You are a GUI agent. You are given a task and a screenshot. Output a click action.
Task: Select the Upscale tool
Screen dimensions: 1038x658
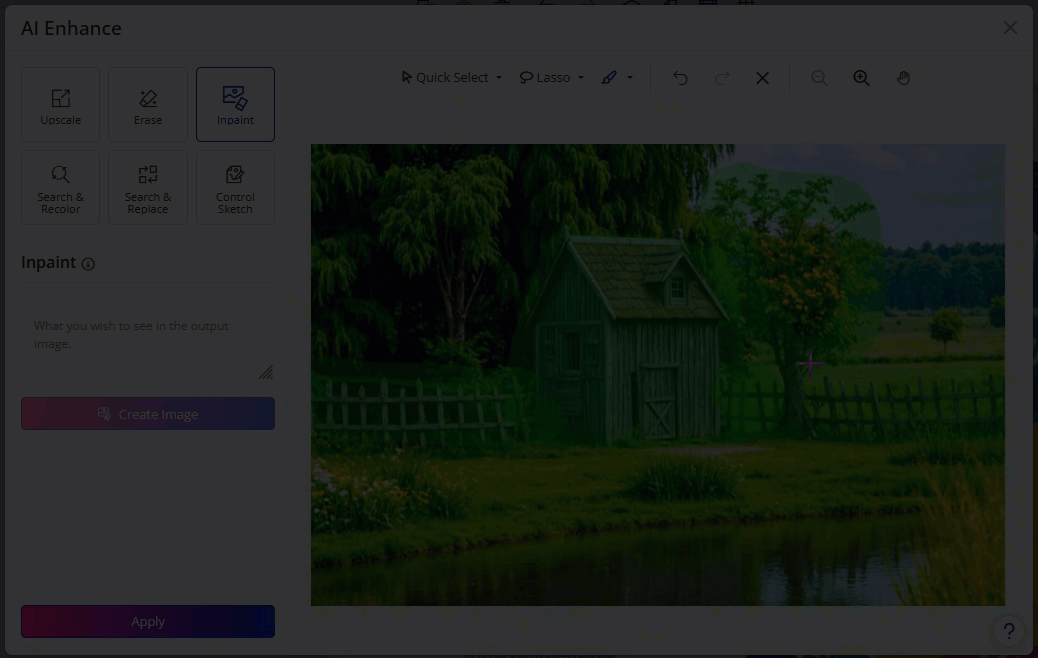[x=60, y=105]
